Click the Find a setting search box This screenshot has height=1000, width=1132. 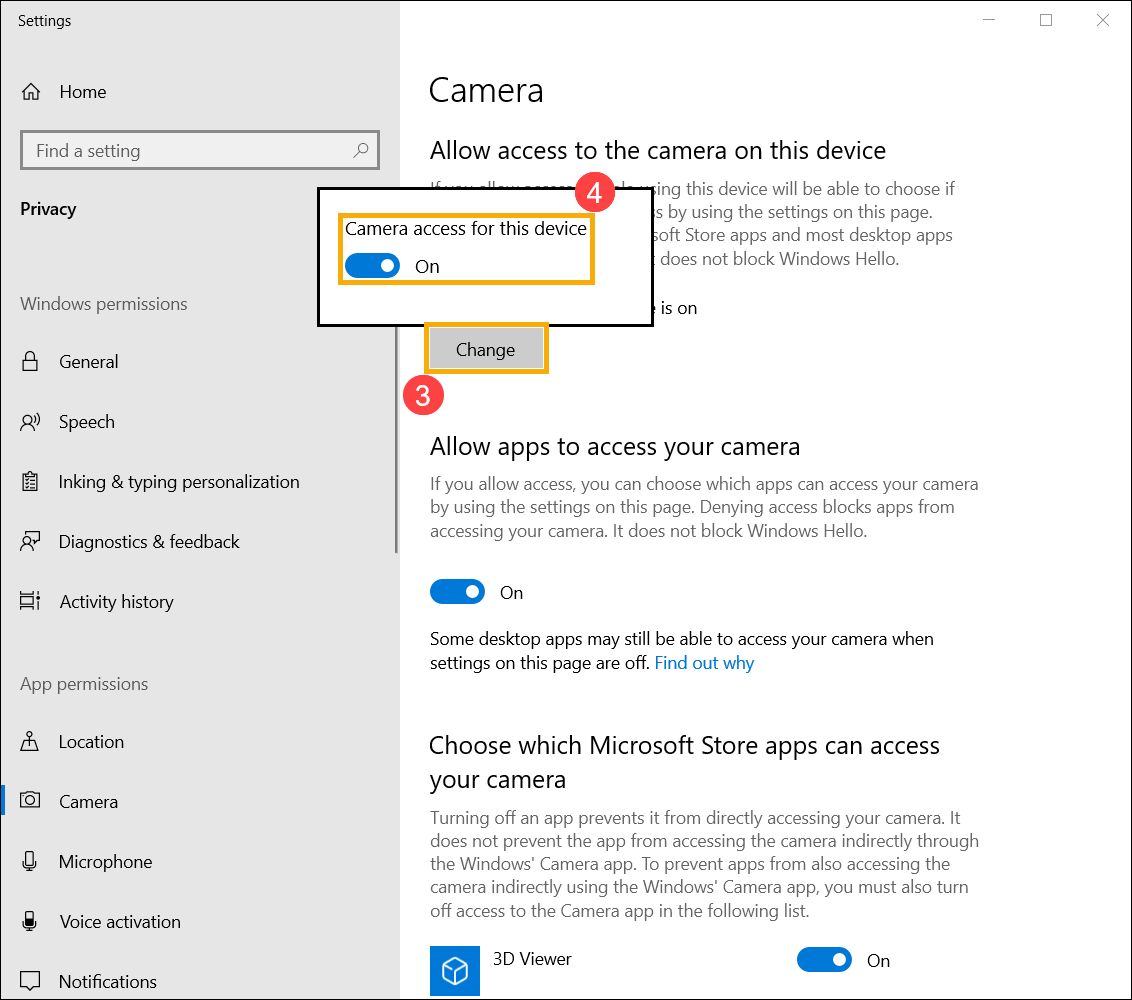(x=200, y=150)
